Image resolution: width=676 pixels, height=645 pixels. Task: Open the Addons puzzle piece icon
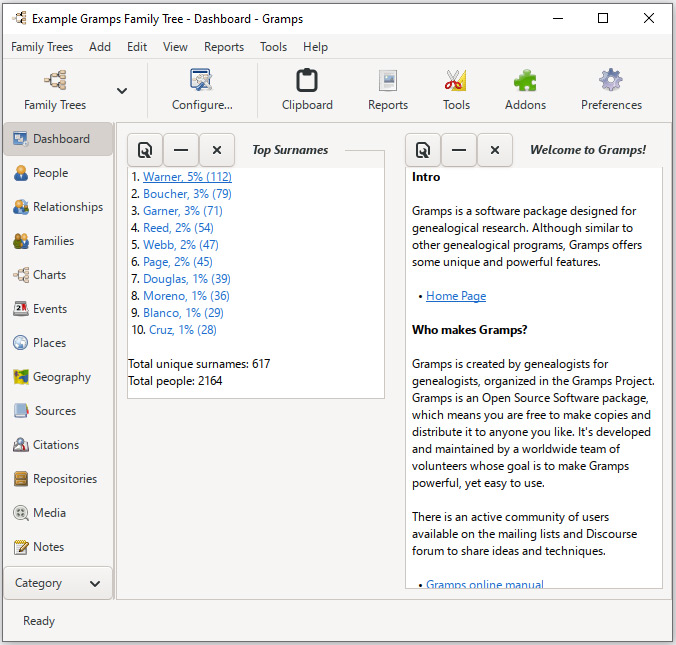(525, 91)
